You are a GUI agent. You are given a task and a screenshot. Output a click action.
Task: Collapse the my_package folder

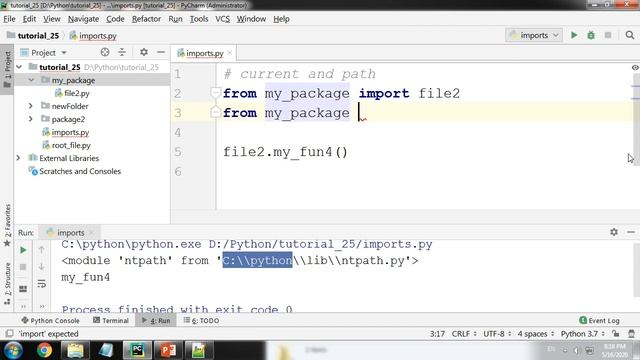[x=31, y=80]
